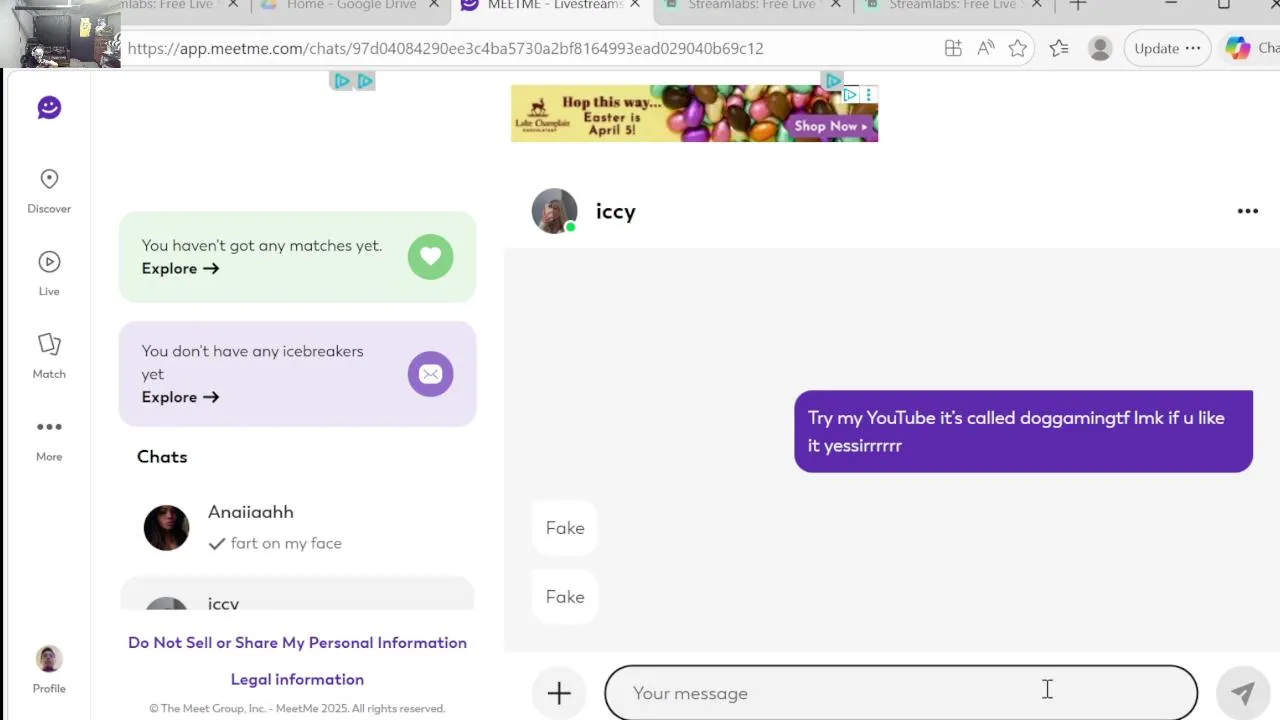Click the Easter chocolate banner ad
The height and width of the screenshot is (720, 1280).
tap(694, 113)
